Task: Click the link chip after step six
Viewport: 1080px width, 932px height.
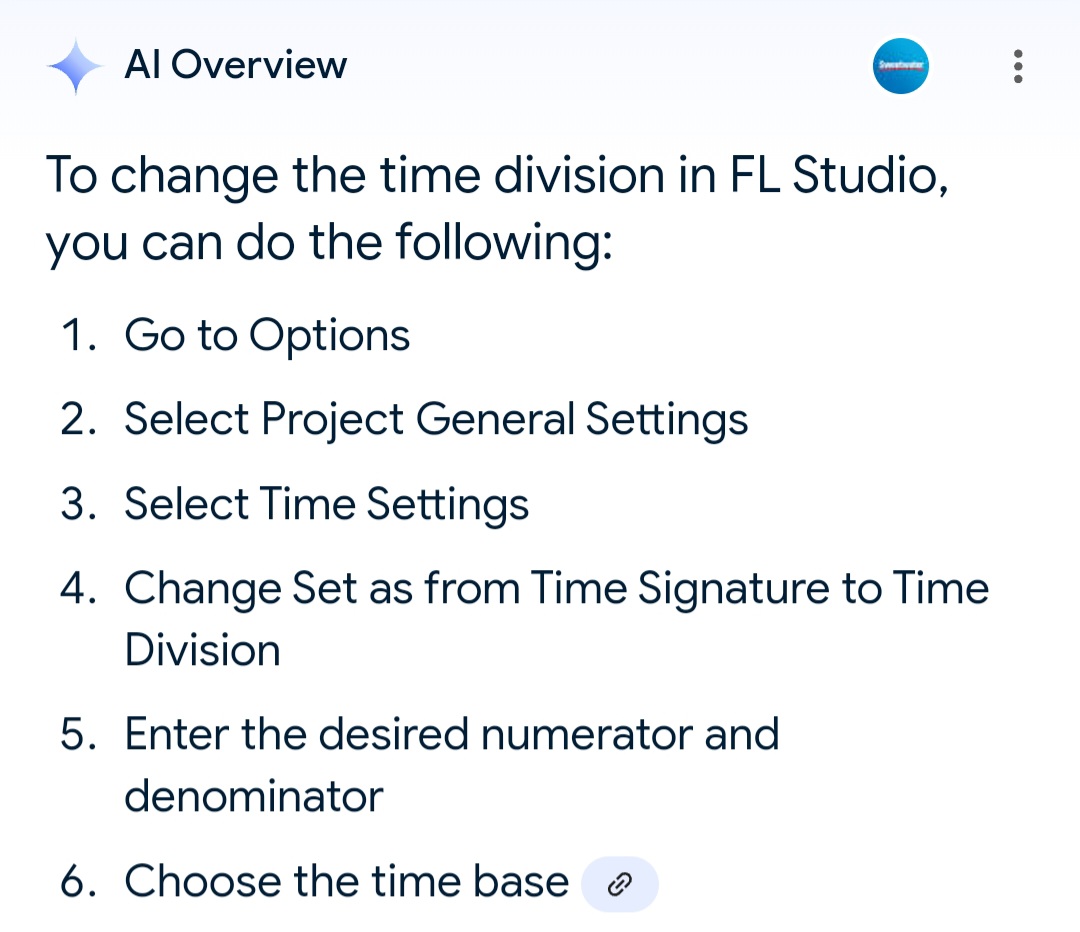Action: 620,884
